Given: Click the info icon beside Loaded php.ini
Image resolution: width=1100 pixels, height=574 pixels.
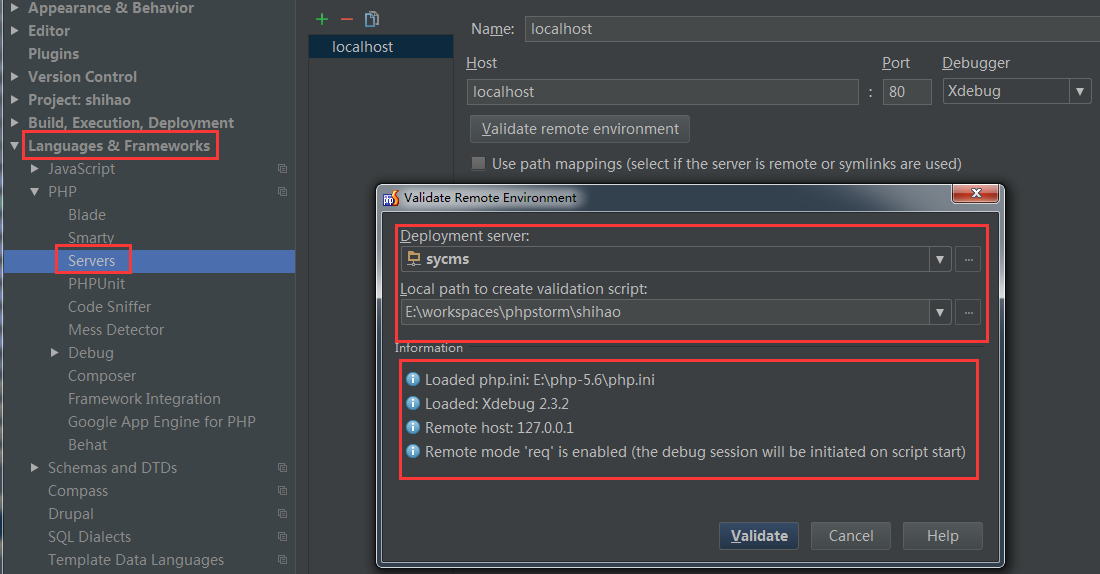Looking at the screenshot, I should coord(413,380).
